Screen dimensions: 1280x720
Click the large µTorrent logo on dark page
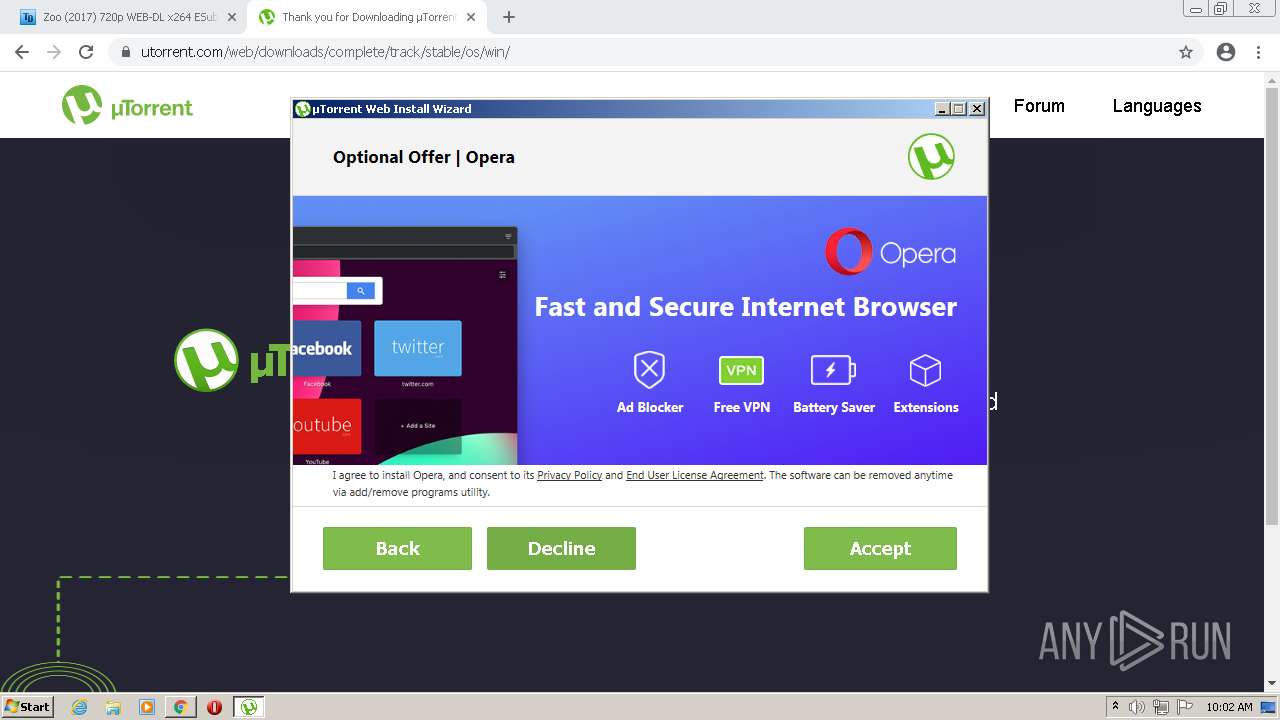[x=232, y=360]
